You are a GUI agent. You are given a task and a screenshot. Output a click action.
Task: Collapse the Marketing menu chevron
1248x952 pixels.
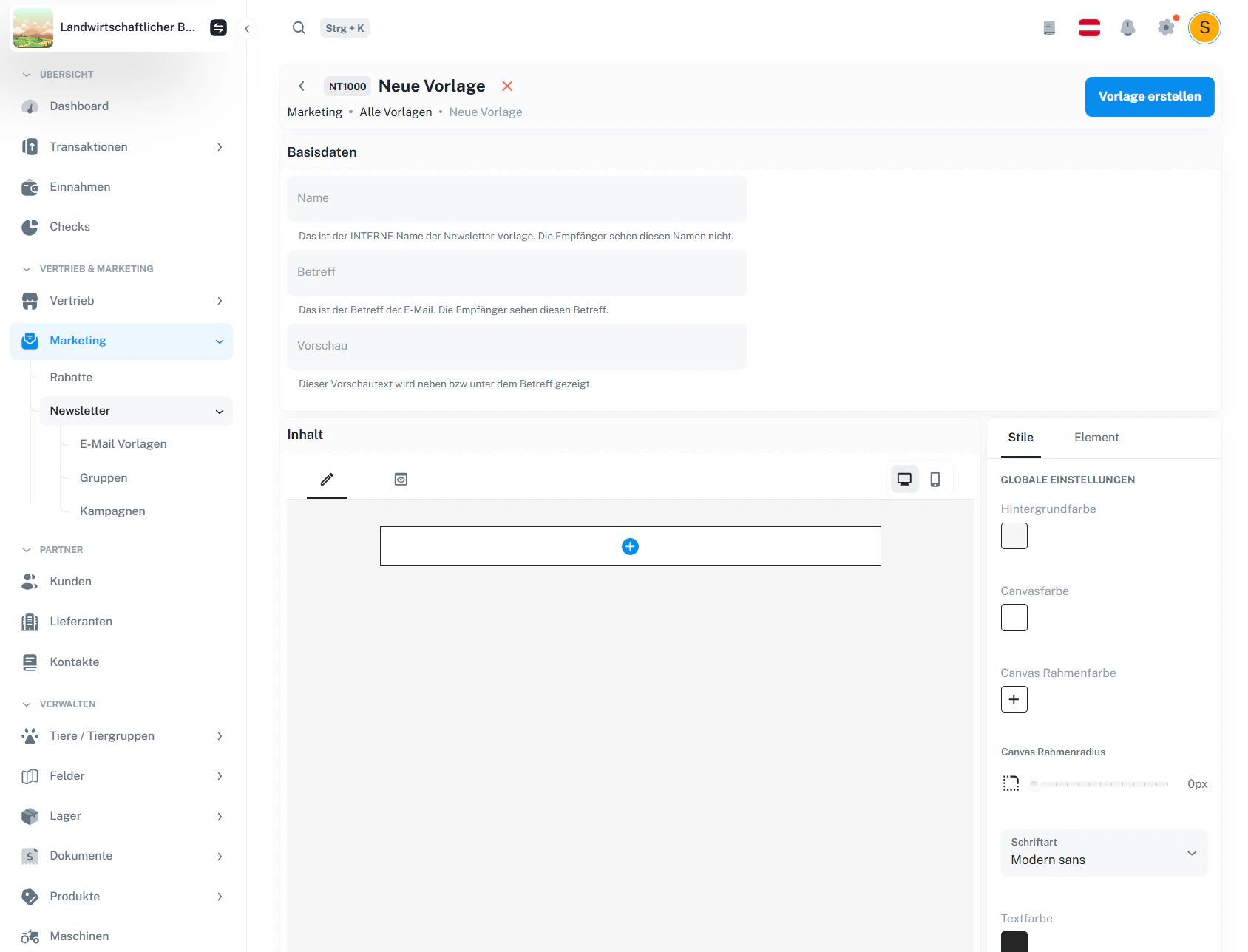click(x=219, y=341)
